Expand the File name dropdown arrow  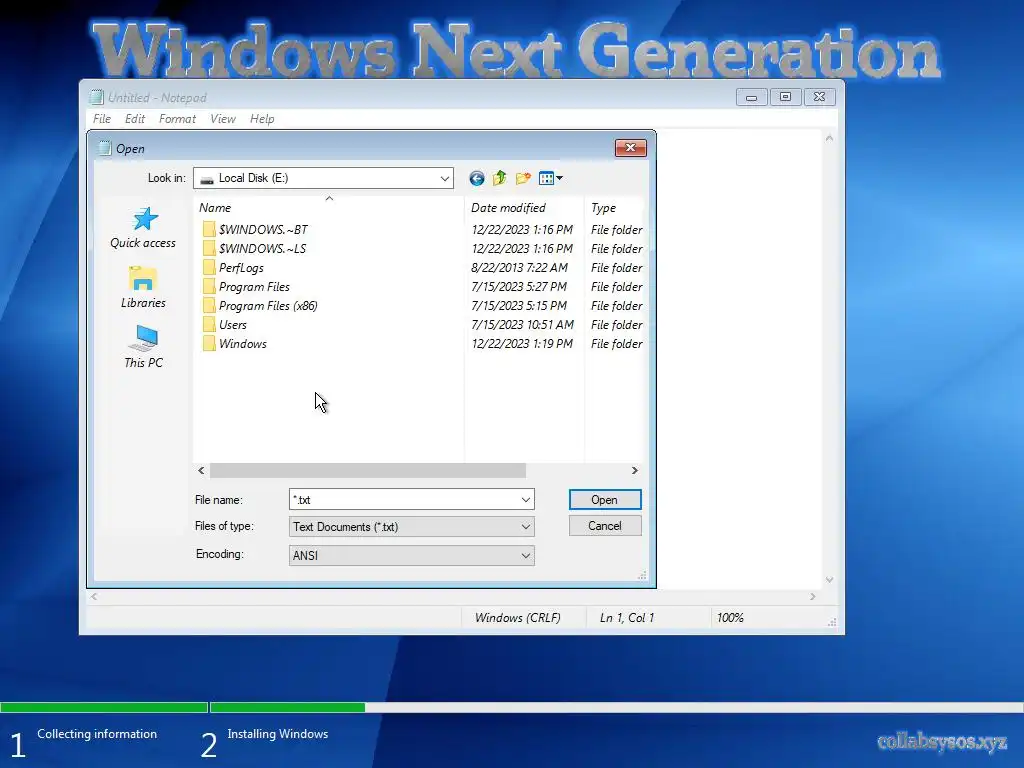pyautogui.click(x=526, y=500)
